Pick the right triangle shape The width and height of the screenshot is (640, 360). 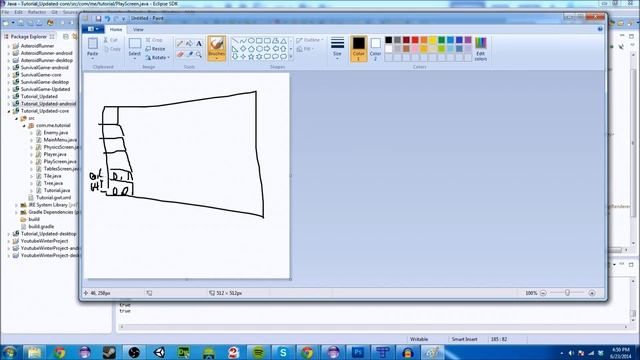[235, 49]
